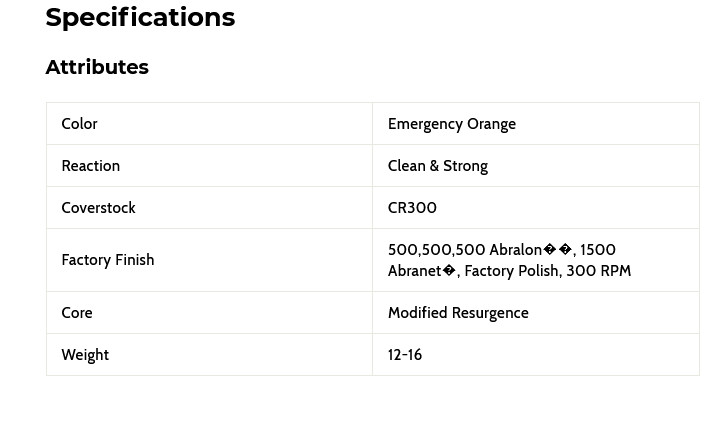The image size is (708, 434).
Task: Click the Specifications heading
Action: pyautogui.click(x=140, y=18)
